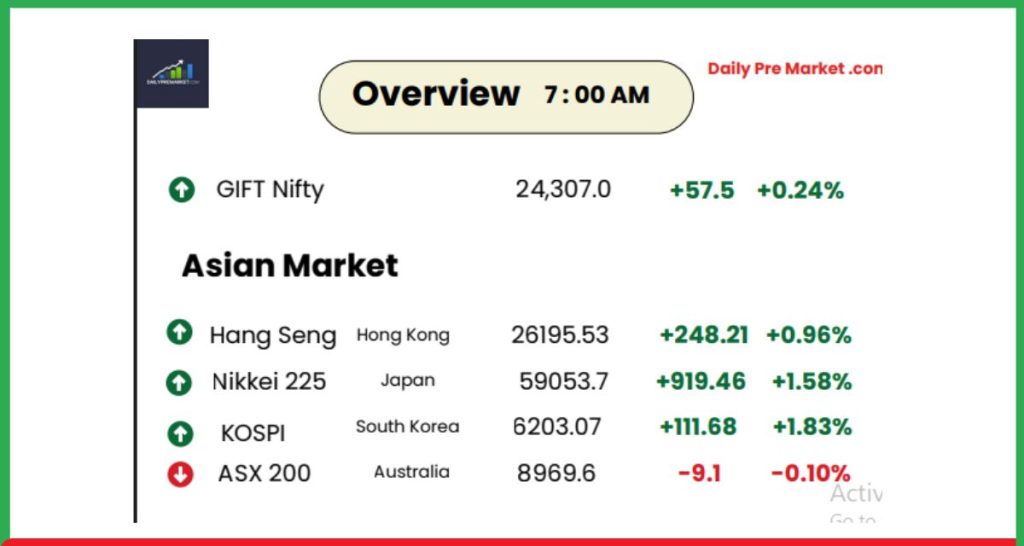This screenshot has height=546, width=1024.
Task: Click the Overview 7:00 AM header pill
Action: [505, 96]
